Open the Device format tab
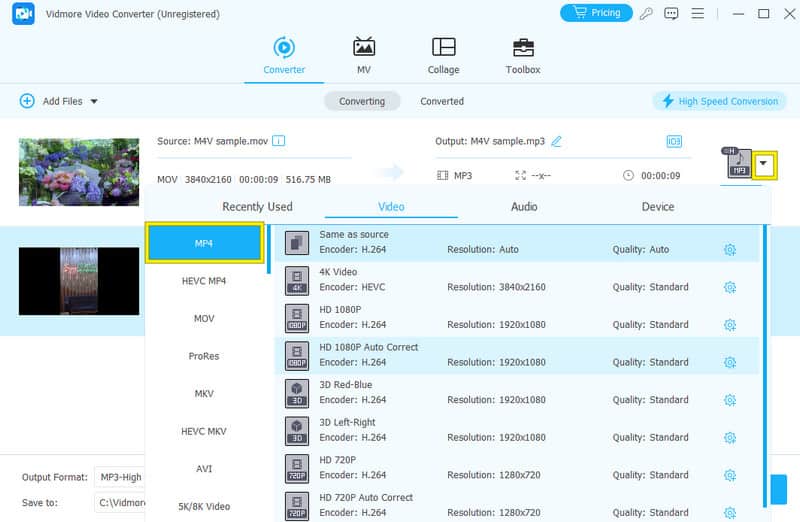This screenshot has width=800, height=522. click(658, 206)
